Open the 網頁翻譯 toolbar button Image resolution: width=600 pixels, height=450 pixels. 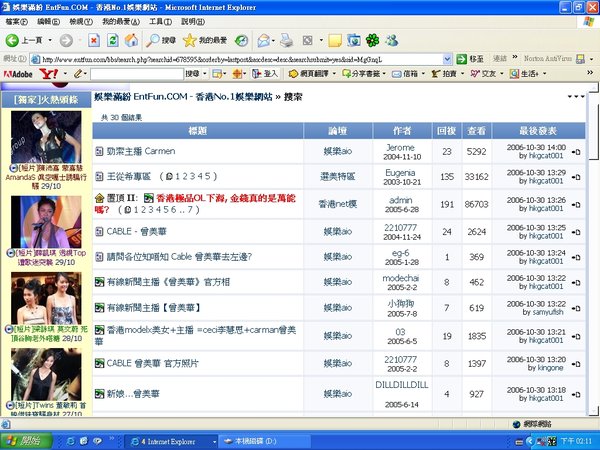click(309, 73)
